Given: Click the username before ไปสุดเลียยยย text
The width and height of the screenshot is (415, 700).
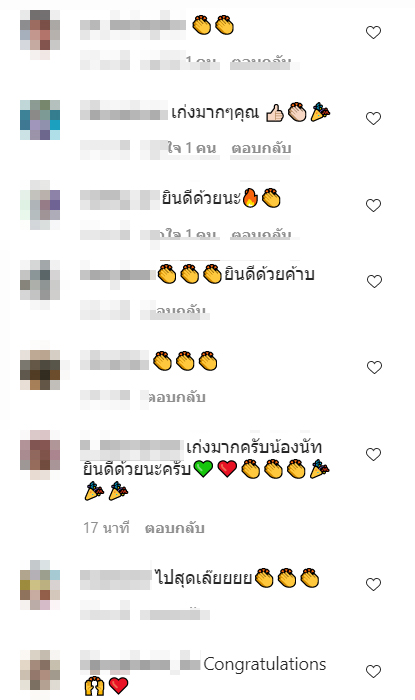Looking at the screenshot, I should click(x=116, y=578).
